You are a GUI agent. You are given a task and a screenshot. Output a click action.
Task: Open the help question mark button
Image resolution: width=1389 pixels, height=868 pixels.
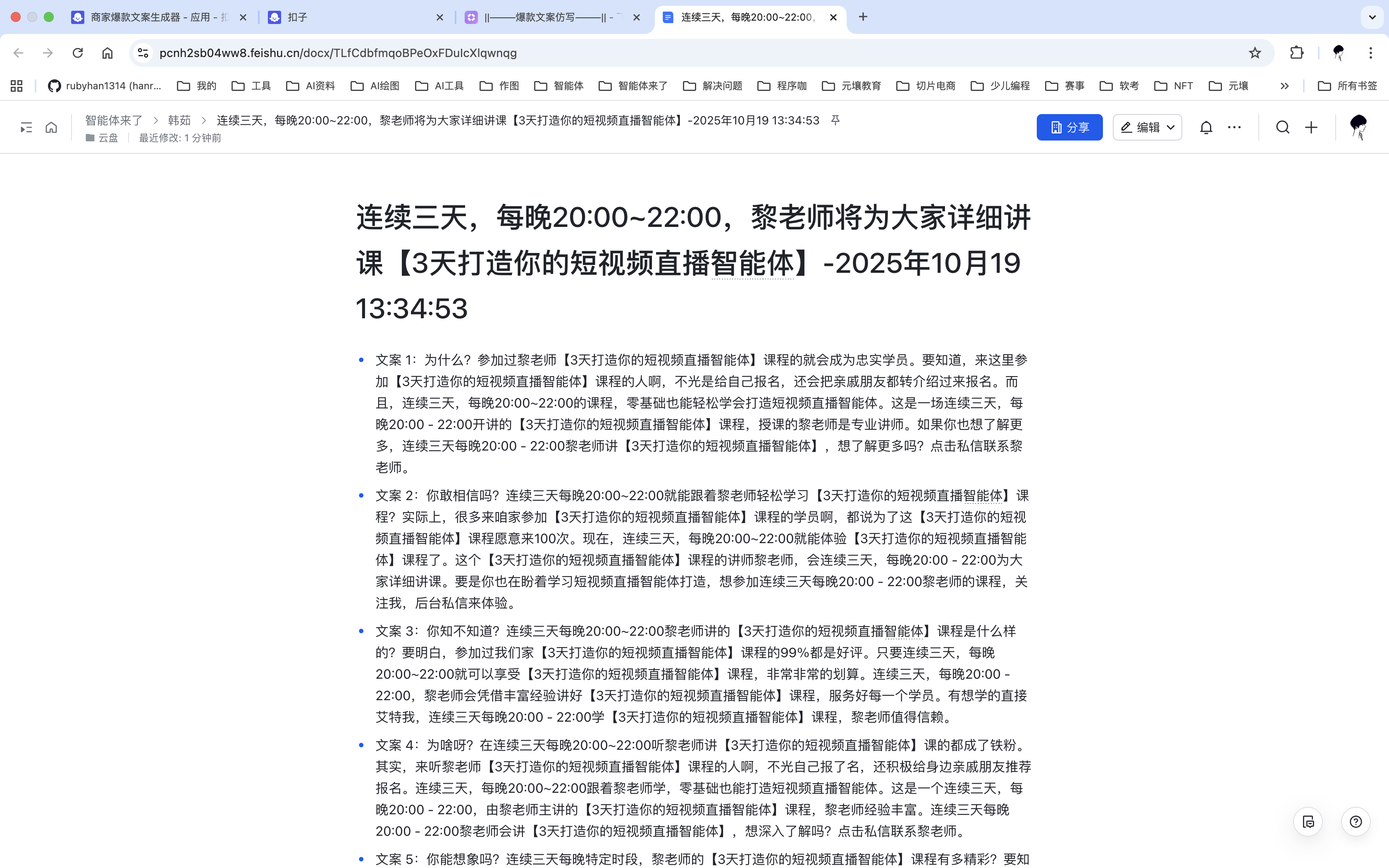[1356, 822]
